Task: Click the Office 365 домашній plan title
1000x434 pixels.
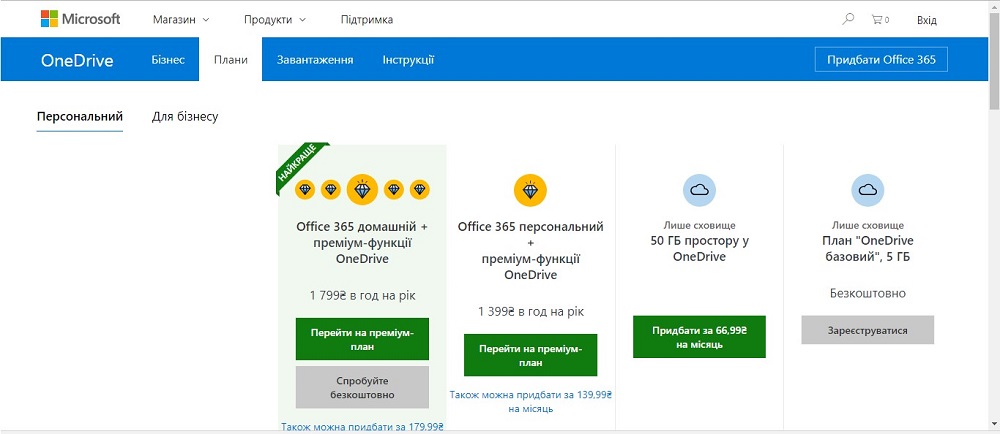Action: (362, 243)
